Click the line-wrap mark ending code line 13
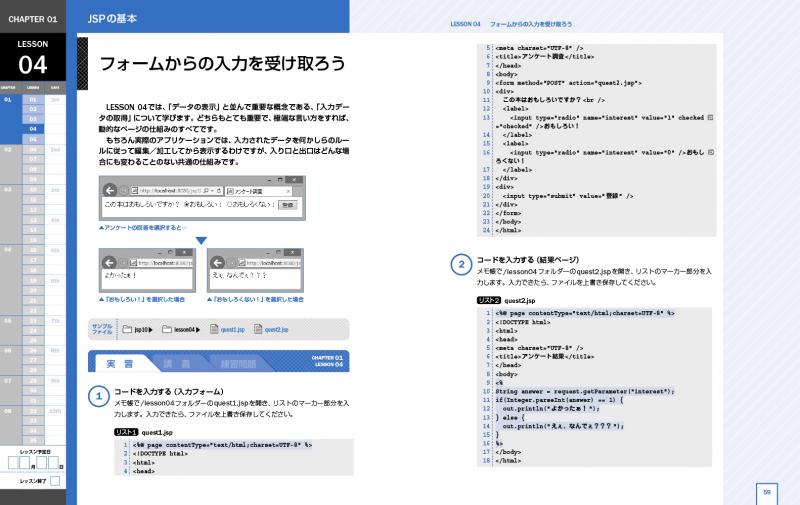 (x=711, y=117)
